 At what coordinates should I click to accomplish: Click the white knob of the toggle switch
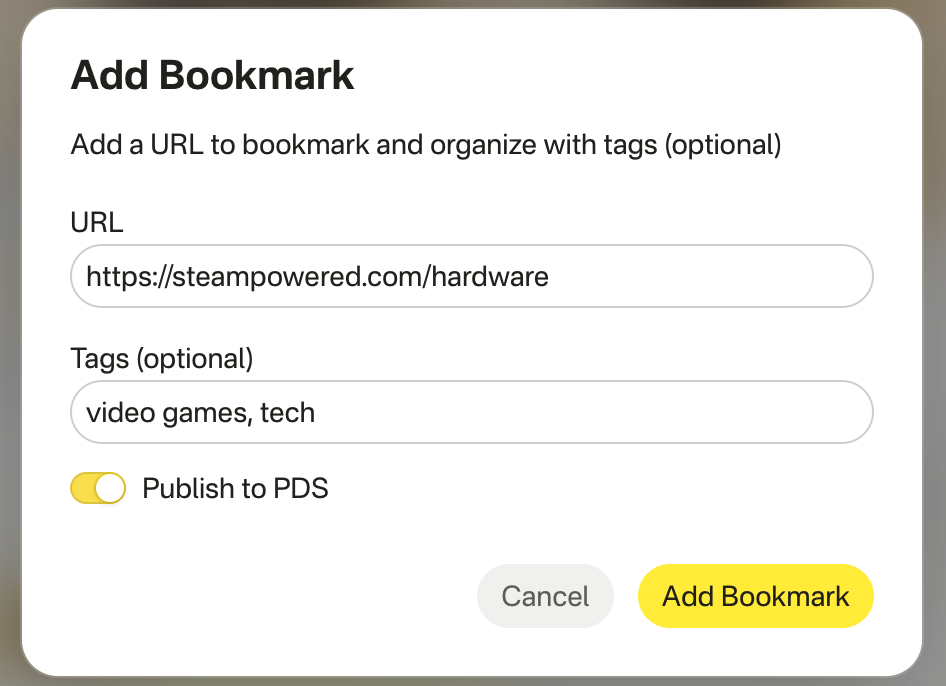[x=110, y=488]
